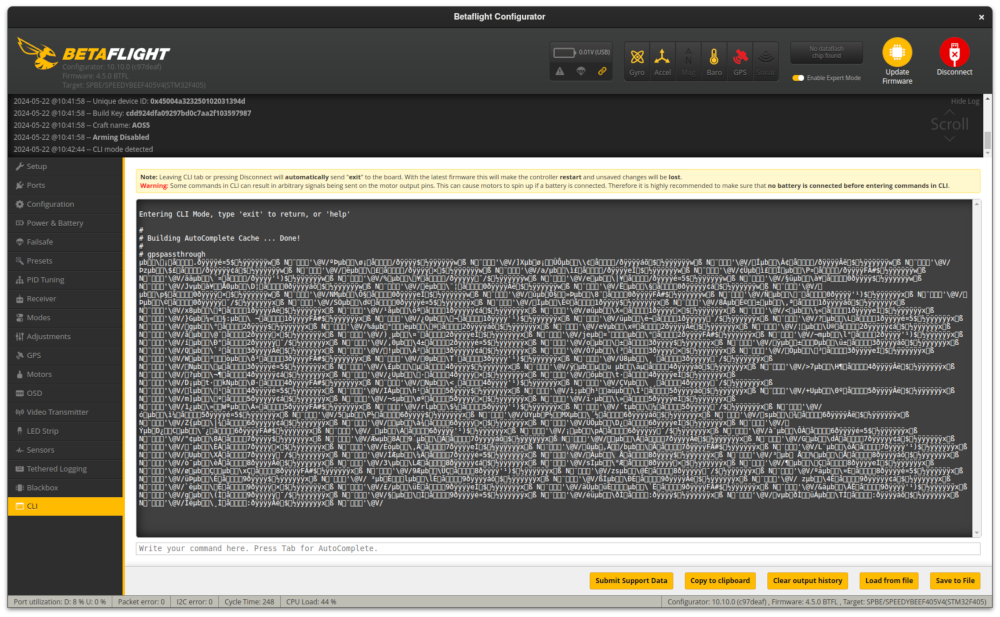Click the battery voltage indicator icon
This screenshot has height=617, width=1000.
564,52
